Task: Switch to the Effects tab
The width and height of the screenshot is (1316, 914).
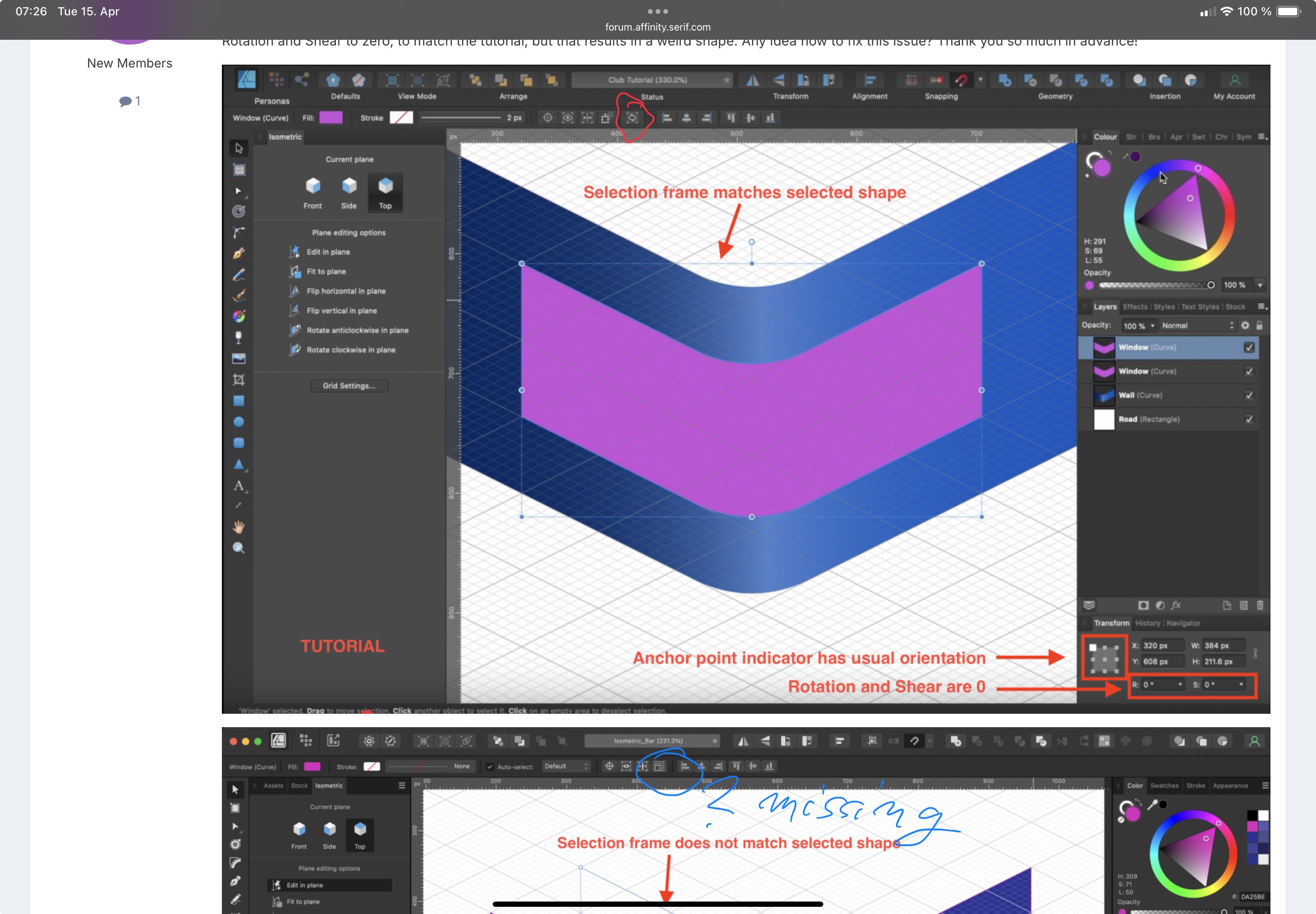Action: pyautogui.click(x=1135, y=307)
